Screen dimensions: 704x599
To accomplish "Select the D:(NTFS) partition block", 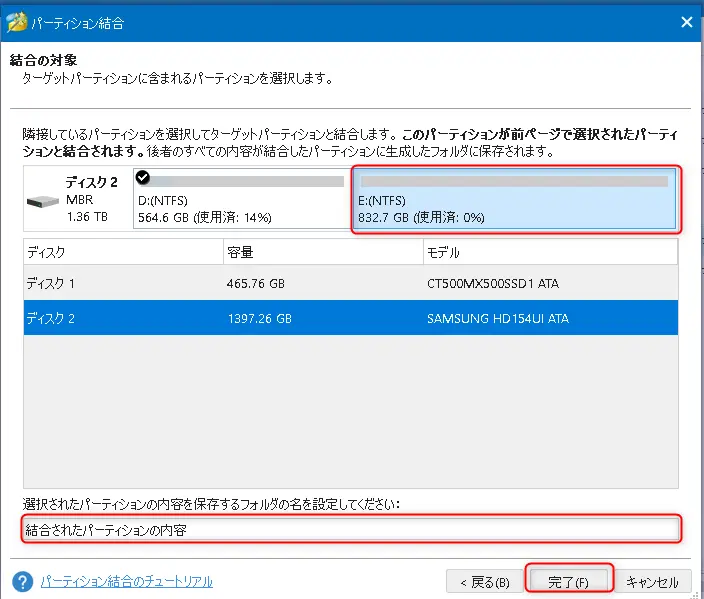I will tap(243, 199).
